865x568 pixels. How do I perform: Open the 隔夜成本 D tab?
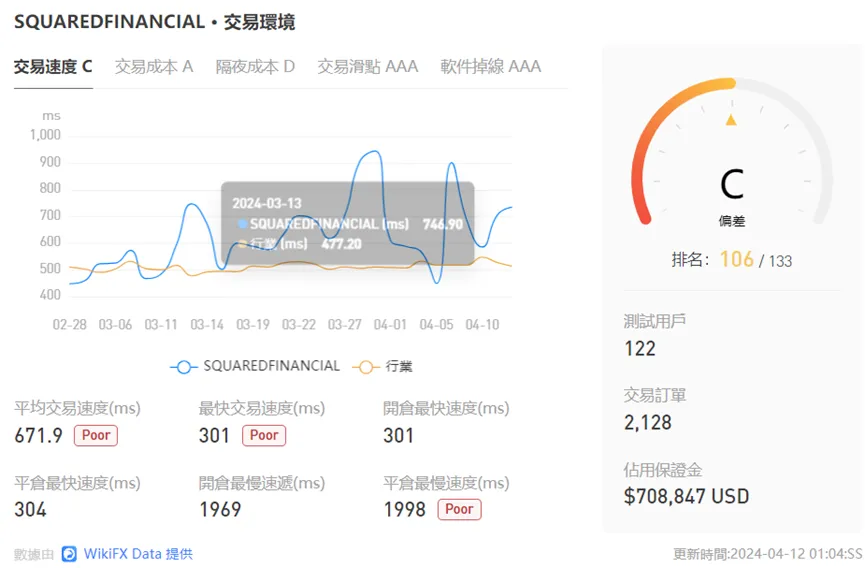pyautogui.click(x=255, y=67)
